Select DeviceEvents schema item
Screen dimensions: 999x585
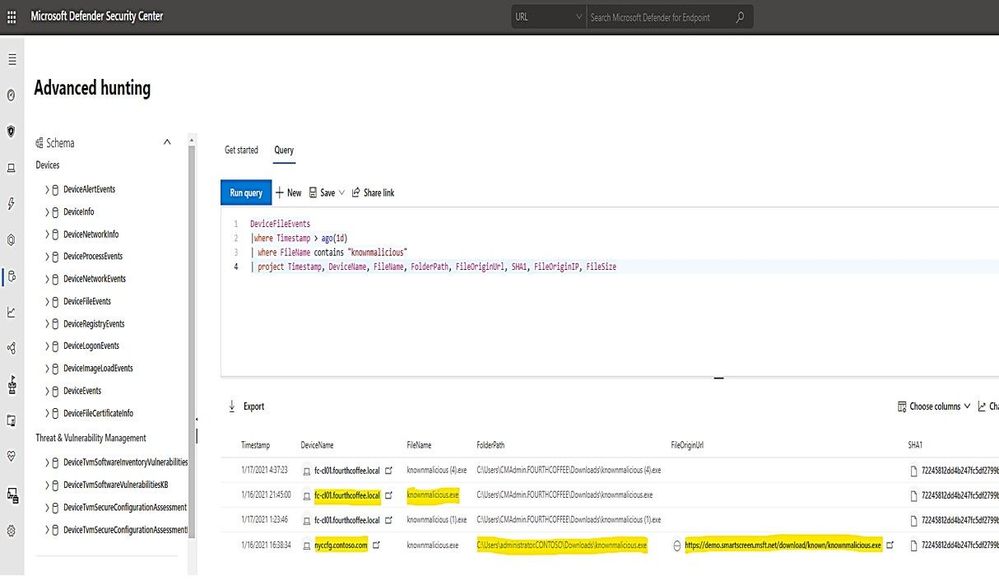(82, 391)
